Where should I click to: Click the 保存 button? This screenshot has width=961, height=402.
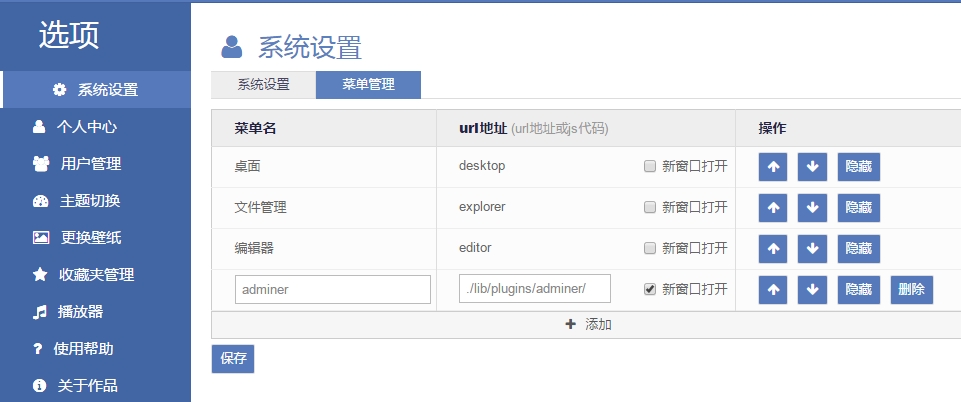click(x=233, y=359)
